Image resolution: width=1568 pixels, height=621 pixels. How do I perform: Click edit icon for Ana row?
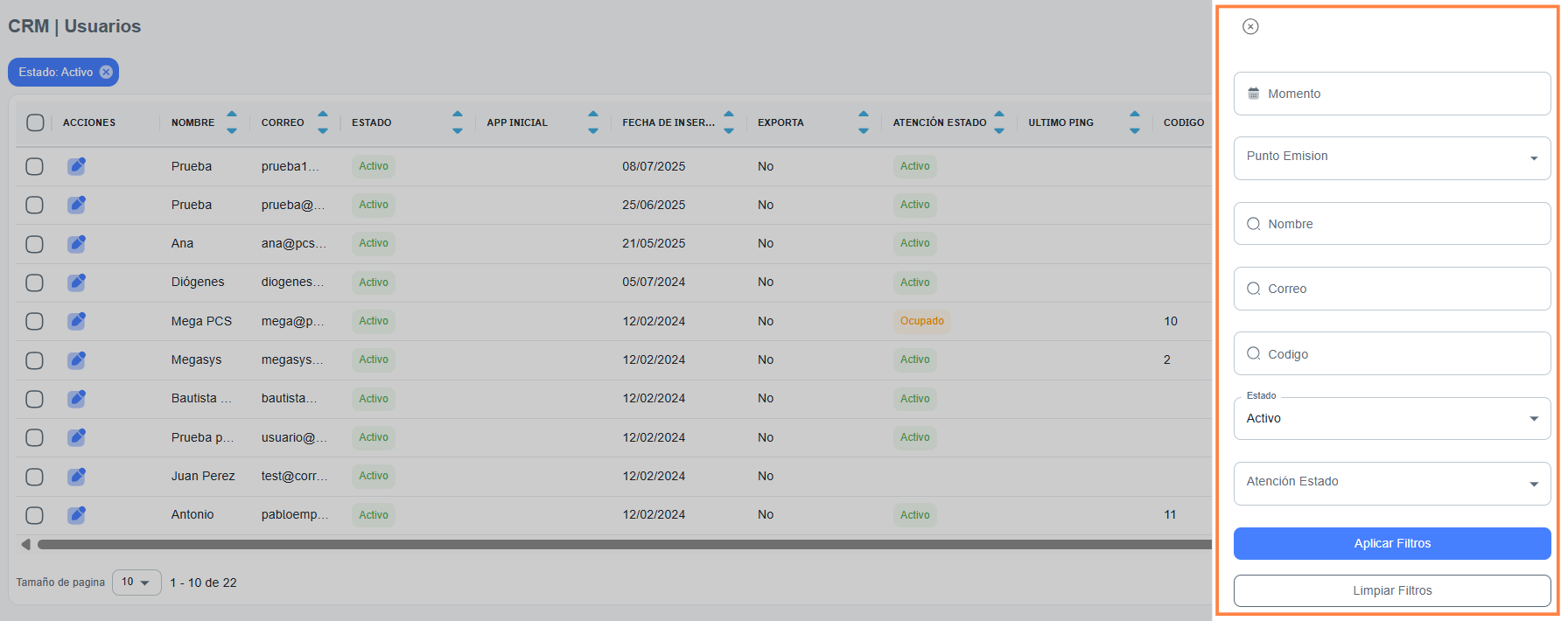pyautogui.click(x=77, y=243)
